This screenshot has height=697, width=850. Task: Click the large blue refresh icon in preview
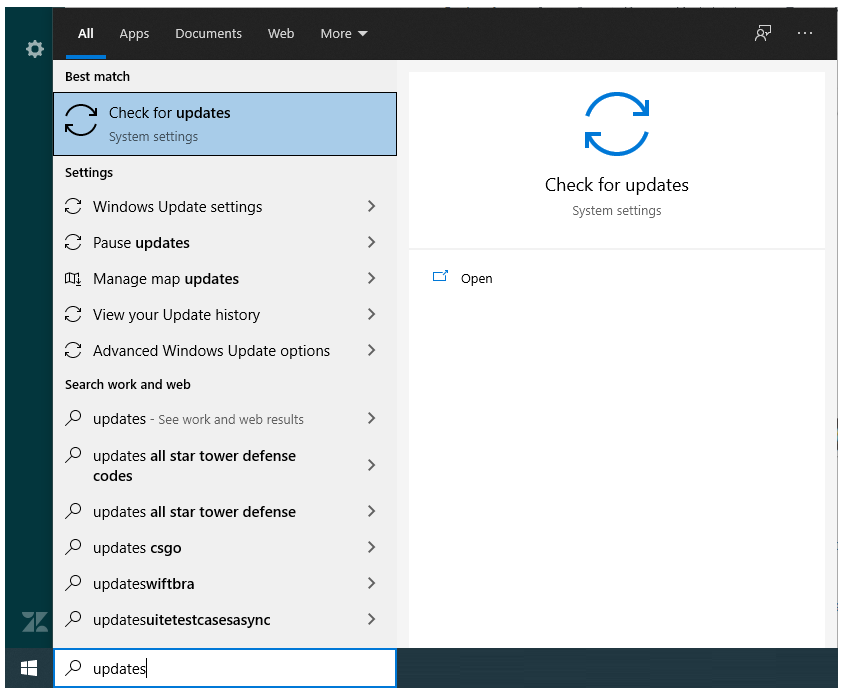tap(616, 124)
